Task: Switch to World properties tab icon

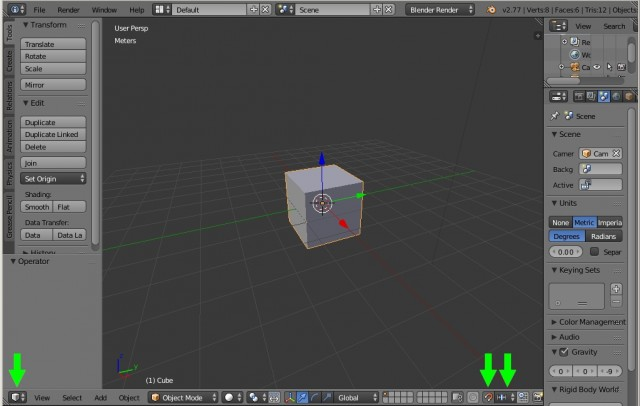Action: (616, 96)
